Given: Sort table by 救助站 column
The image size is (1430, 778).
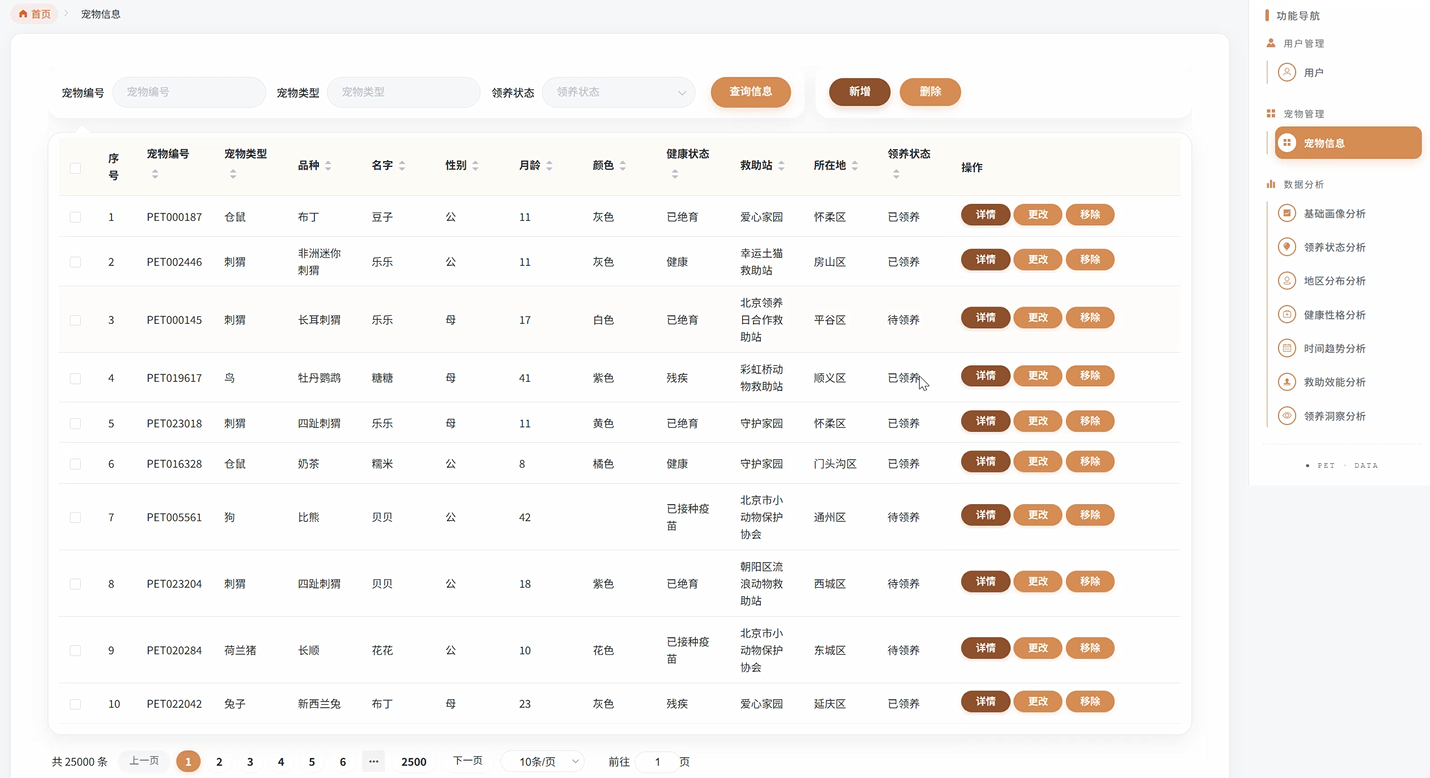Looking at the screenshot, I should (x=781, y=165).
